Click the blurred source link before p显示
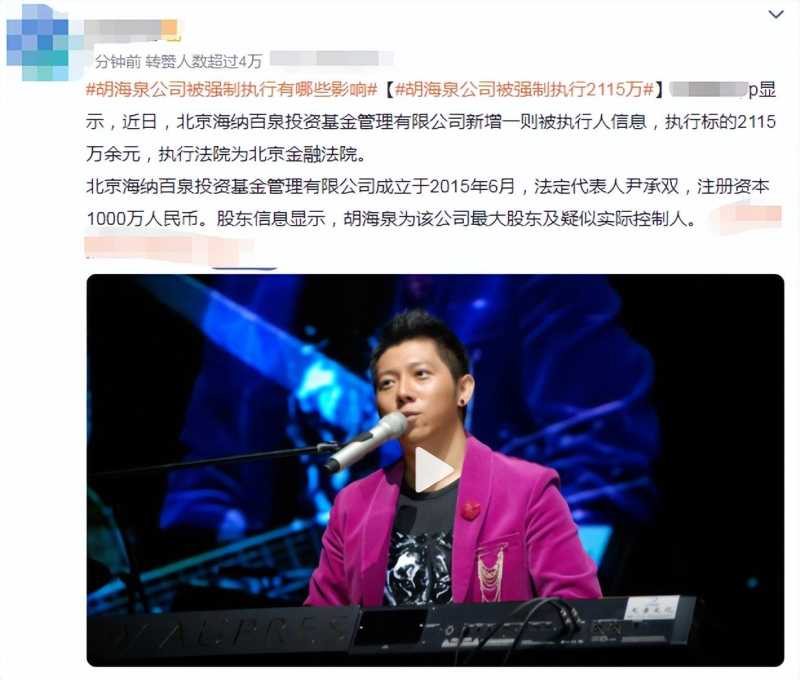Screen dimensions: 800x680 708,90
